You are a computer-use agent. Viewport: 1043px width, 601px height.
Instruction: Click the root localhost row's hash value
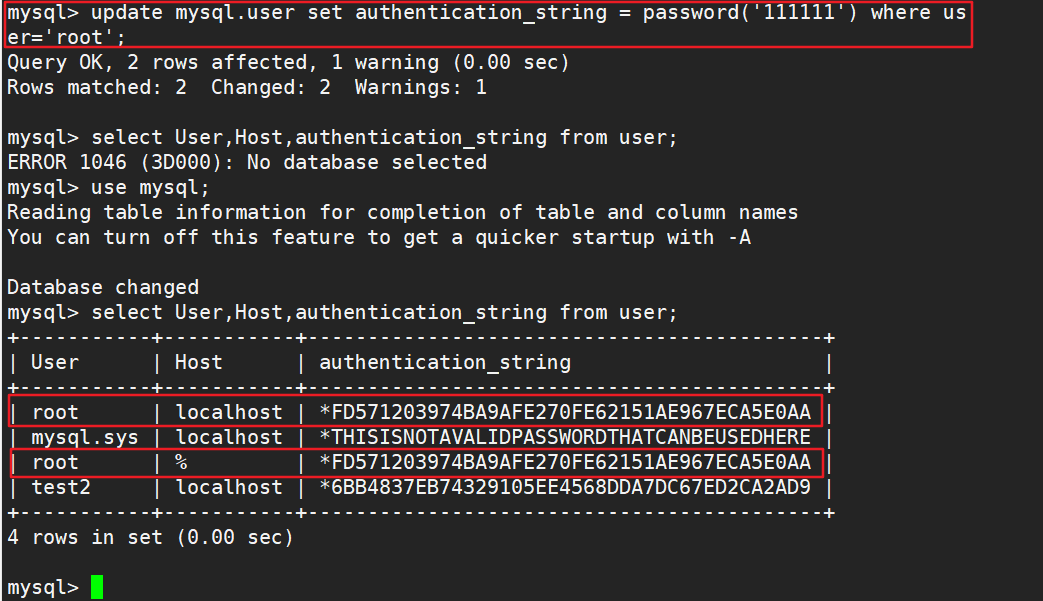tap(565, 412)
